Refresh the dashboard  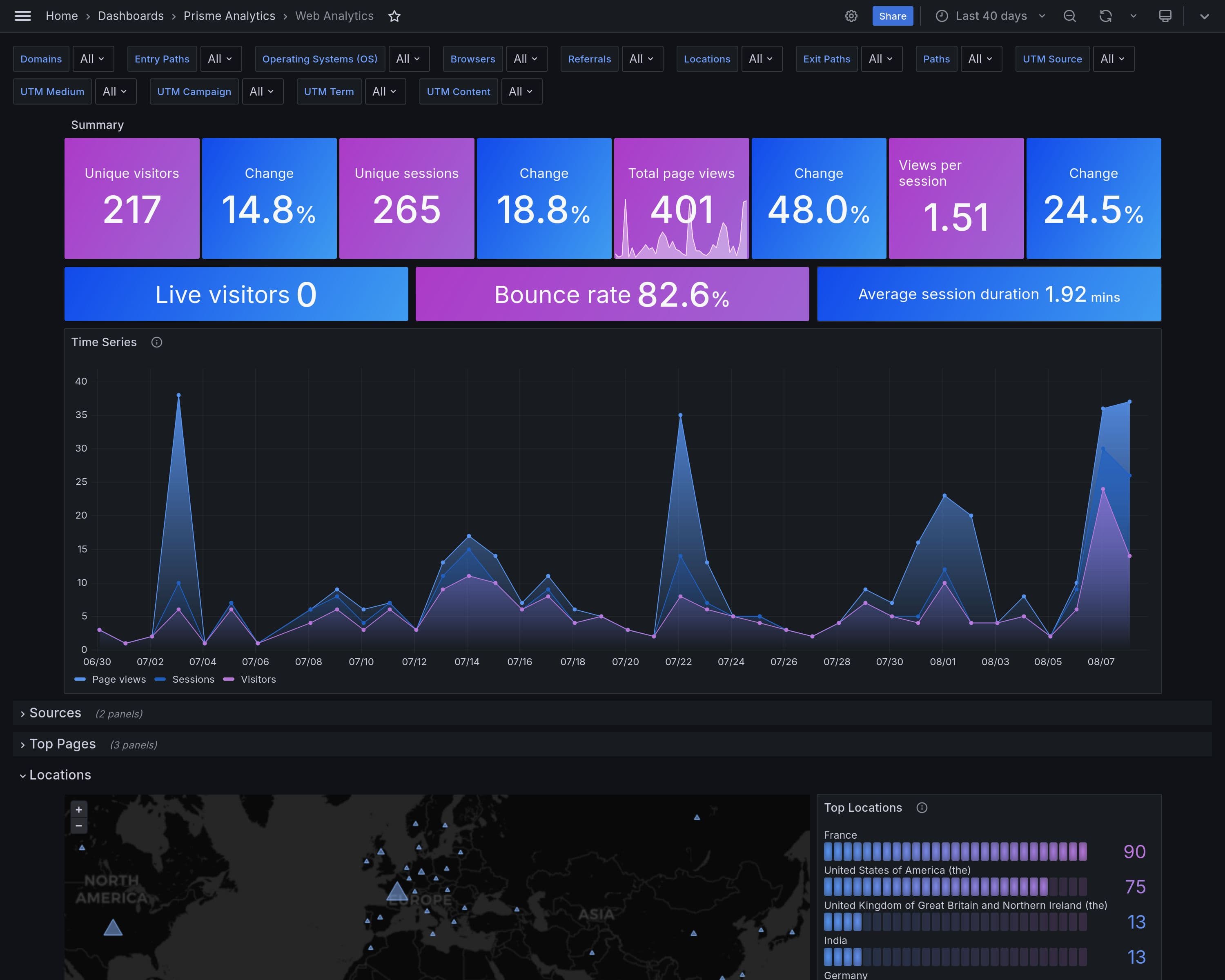coord(1105,16)
